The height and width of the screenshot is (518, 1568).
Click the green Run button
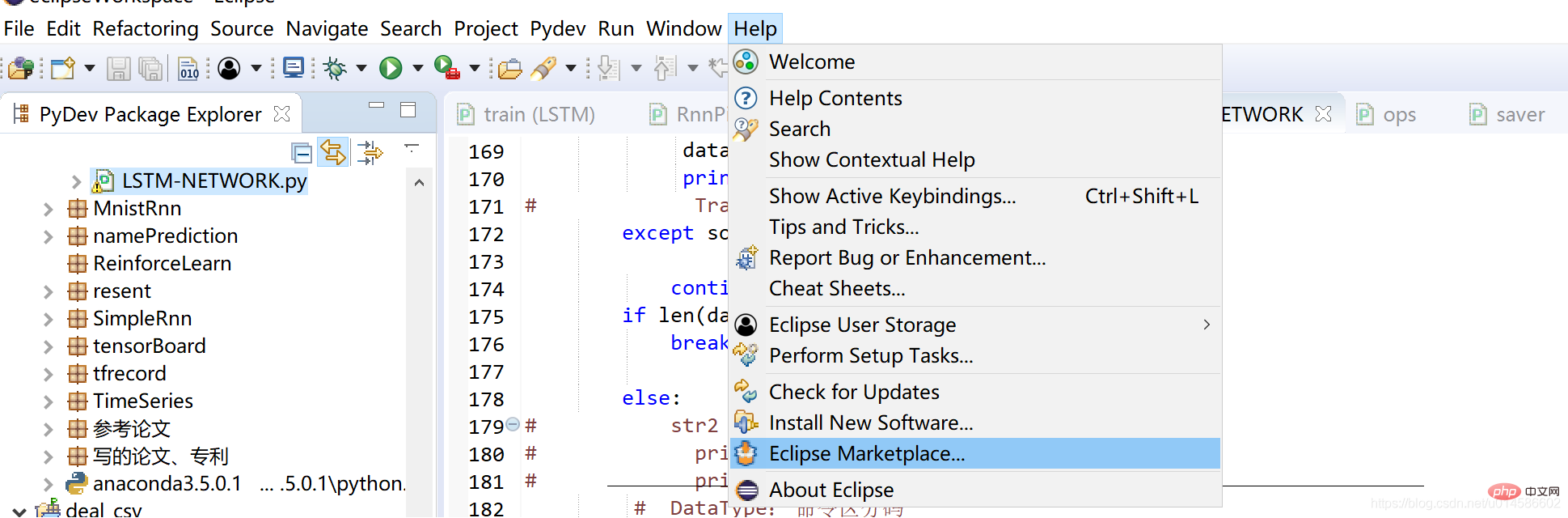[391, 68]
